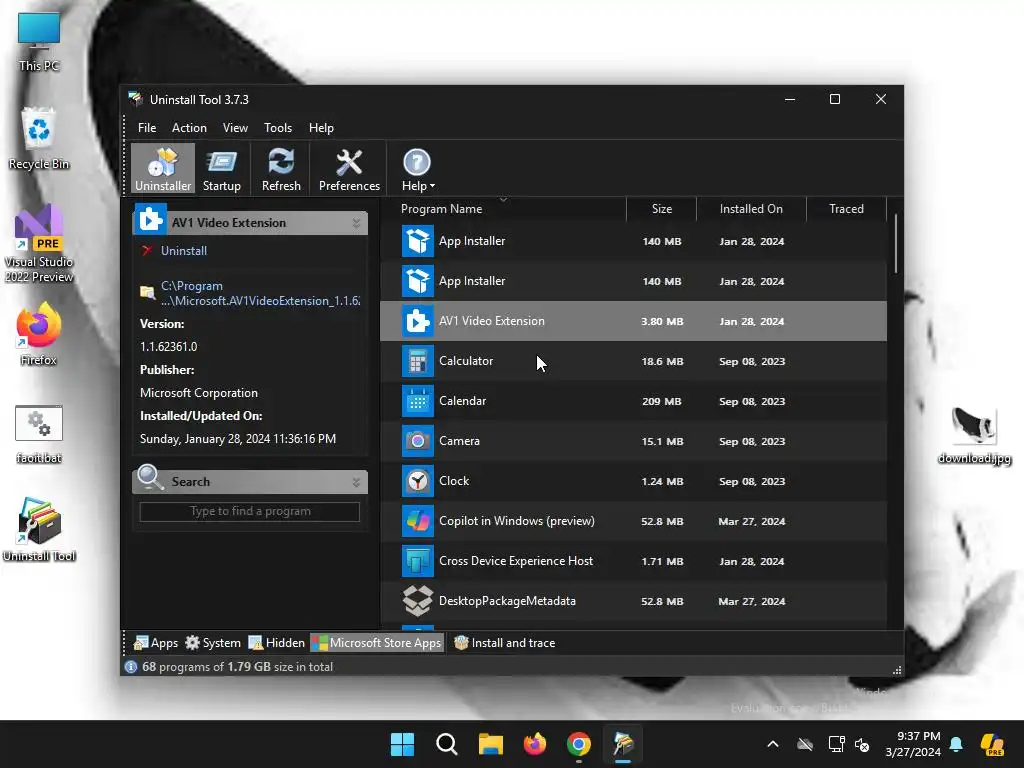This screenshot has width=1024, height=768.
Task: Switch to the Apps tab
Action: (155, 643)
